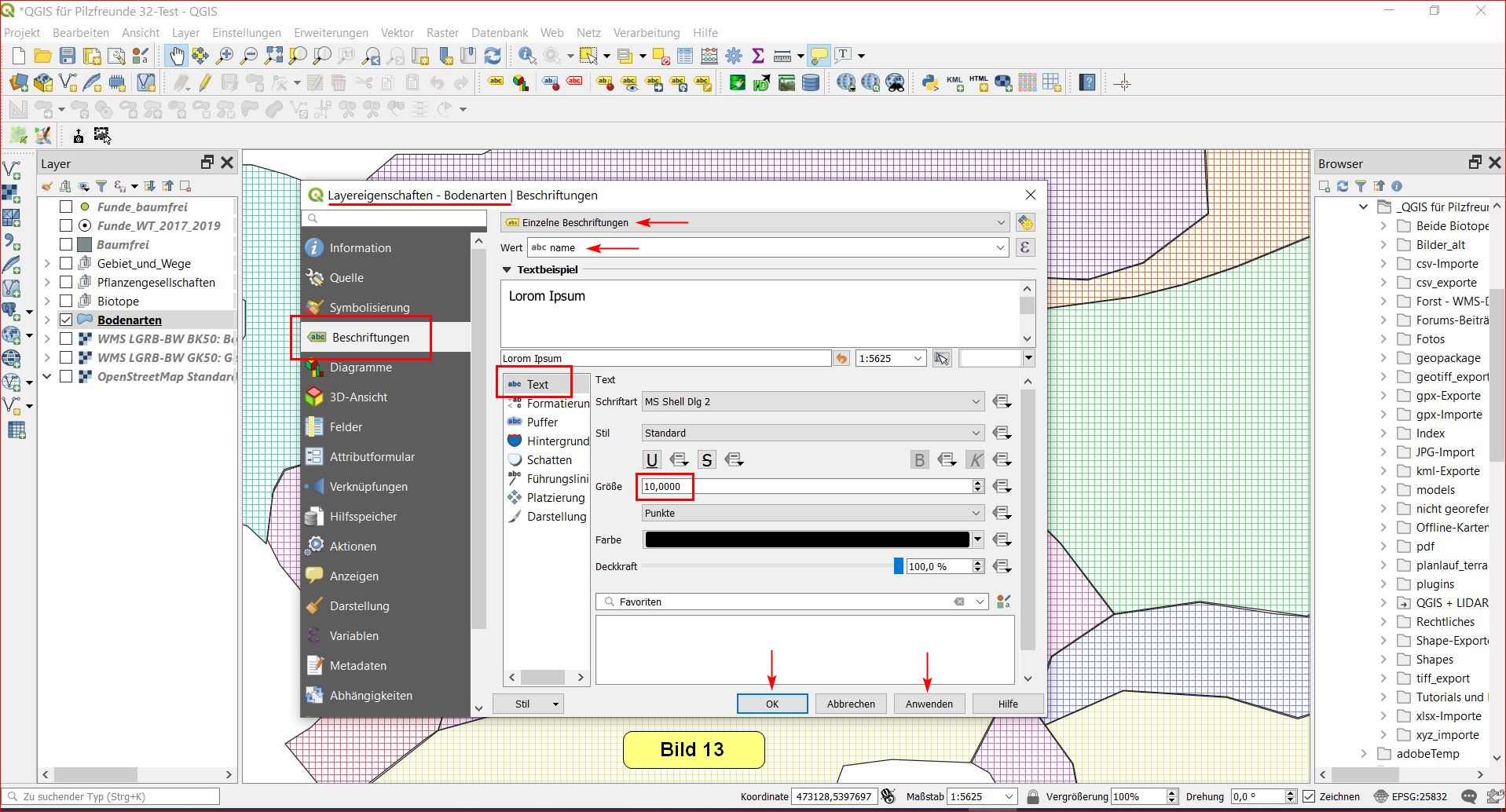The height and width of the screenshot is (812, 1506).
Task: Click the Pan Map hand tool
Action: point(175,56)
